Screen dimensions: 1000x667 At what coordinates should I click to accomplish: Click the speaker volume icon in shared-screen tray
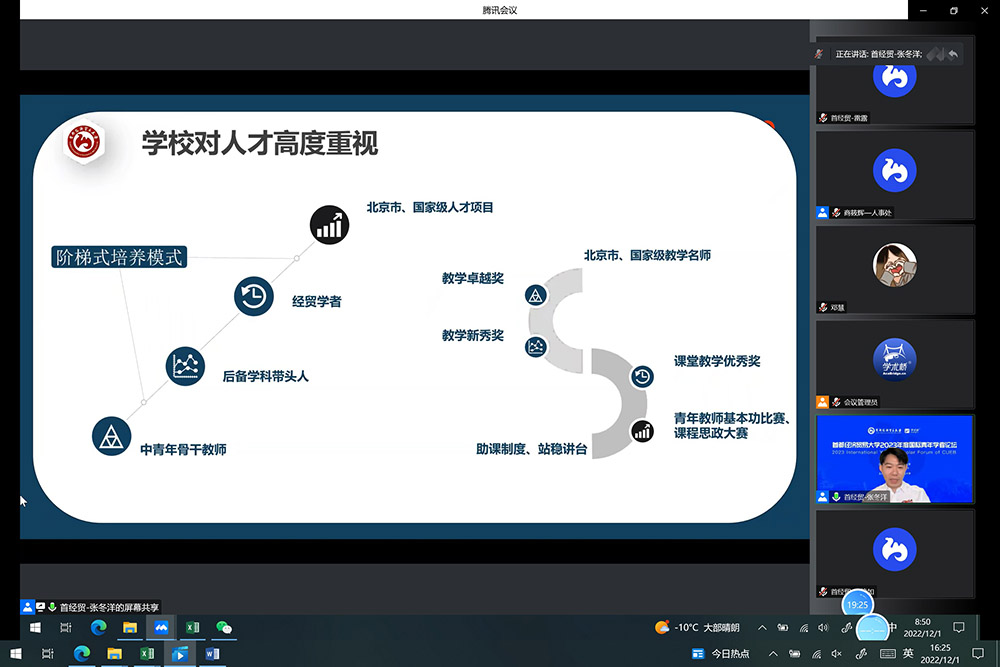point(823,627)
